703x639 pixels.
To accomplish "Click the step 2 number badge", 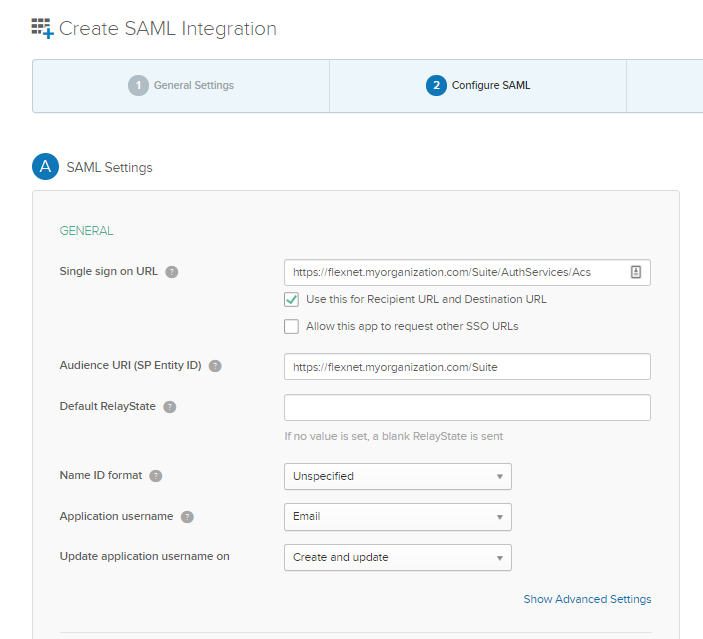I will (436, 85).
